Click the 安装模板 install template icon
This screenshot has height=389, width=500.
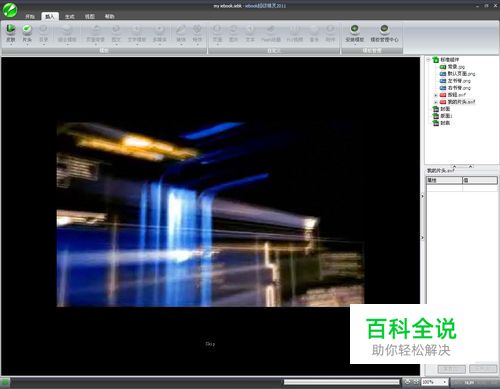tap(354, 34)
